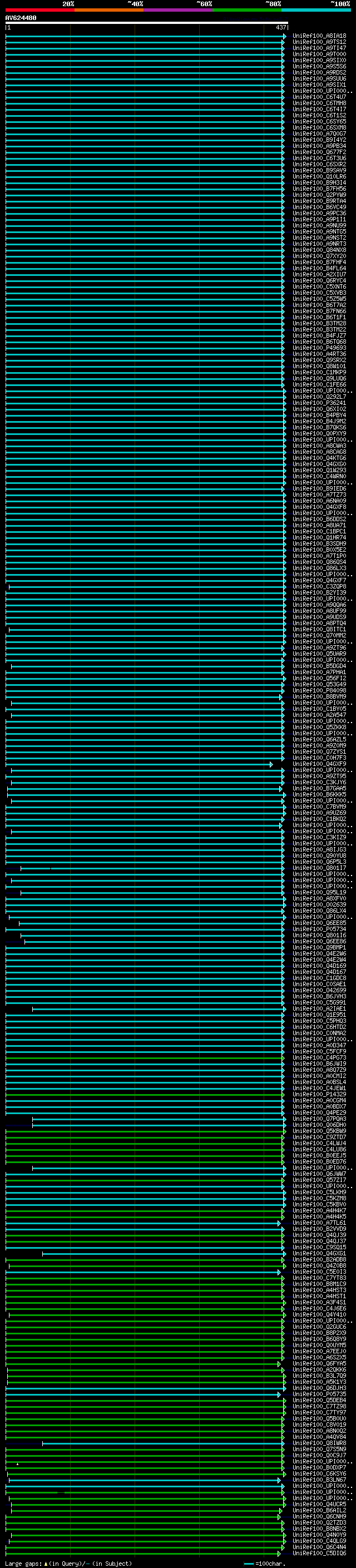Image resolution: width=356 pixels, height=1568 pixels.
Task: Select hit label UniRef100_Q4D169
Action: (319, 966)
